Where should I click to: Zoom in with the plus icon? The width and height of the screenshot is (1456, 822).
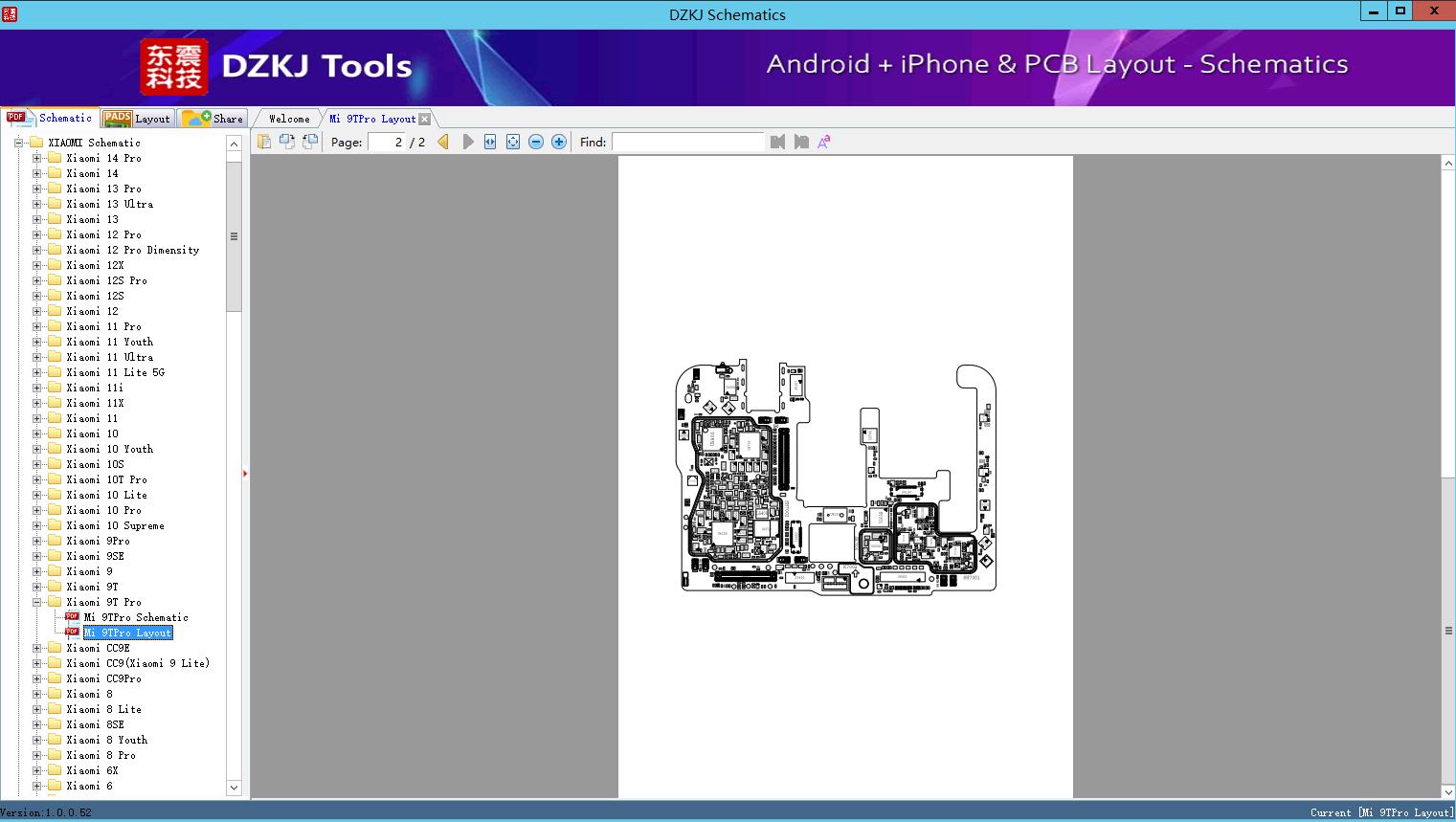[559, 142]
